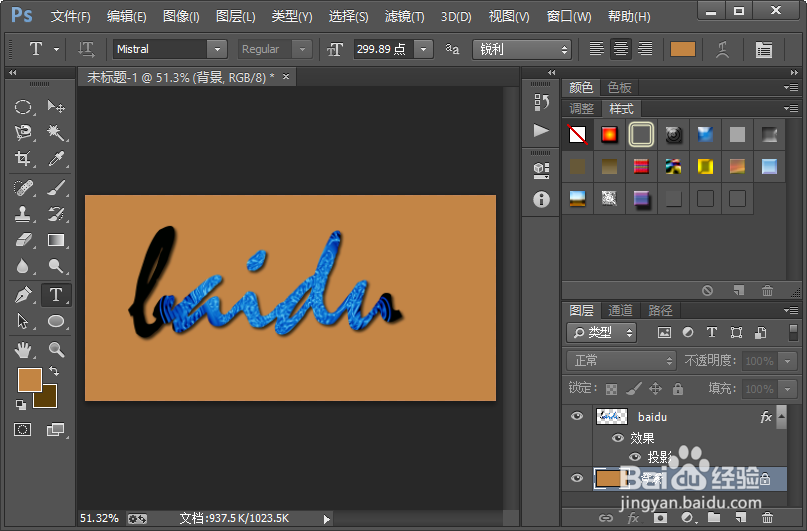Select the Dodge tool

click(56, 266)
